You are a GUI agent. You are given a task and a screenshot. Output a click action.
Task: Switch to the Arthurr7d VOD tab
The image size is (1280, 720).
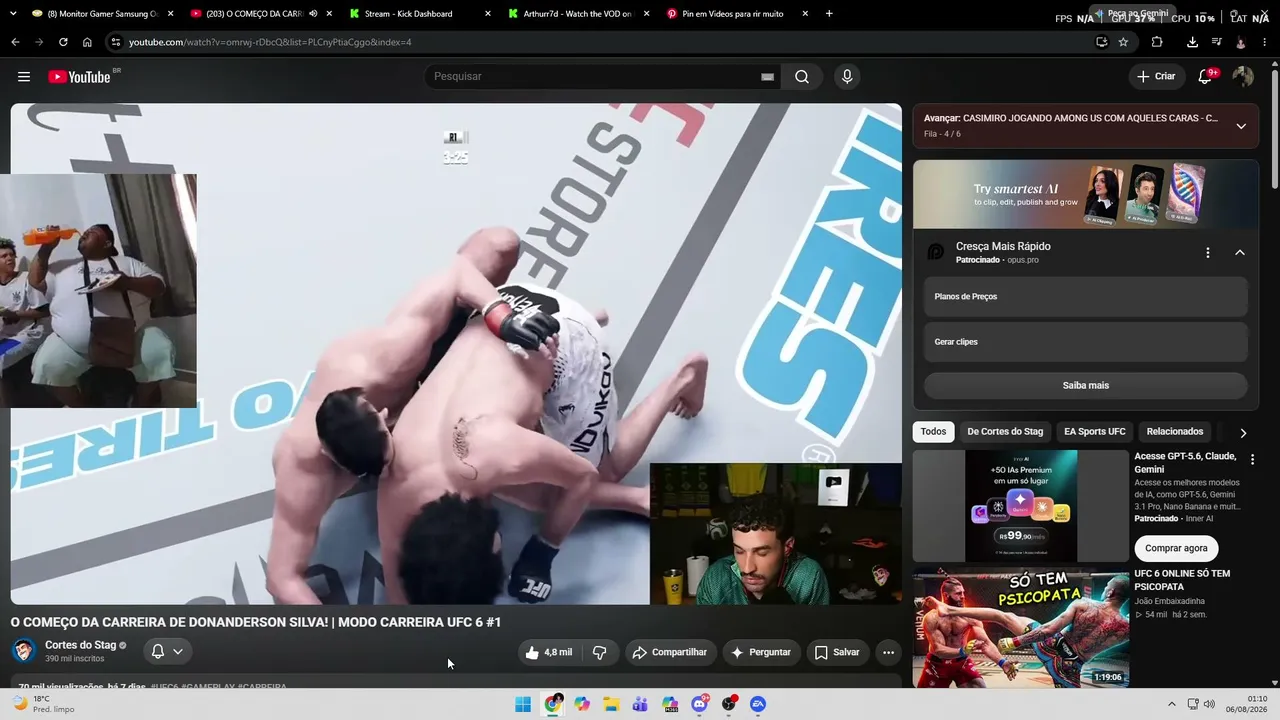pos(577,14)
